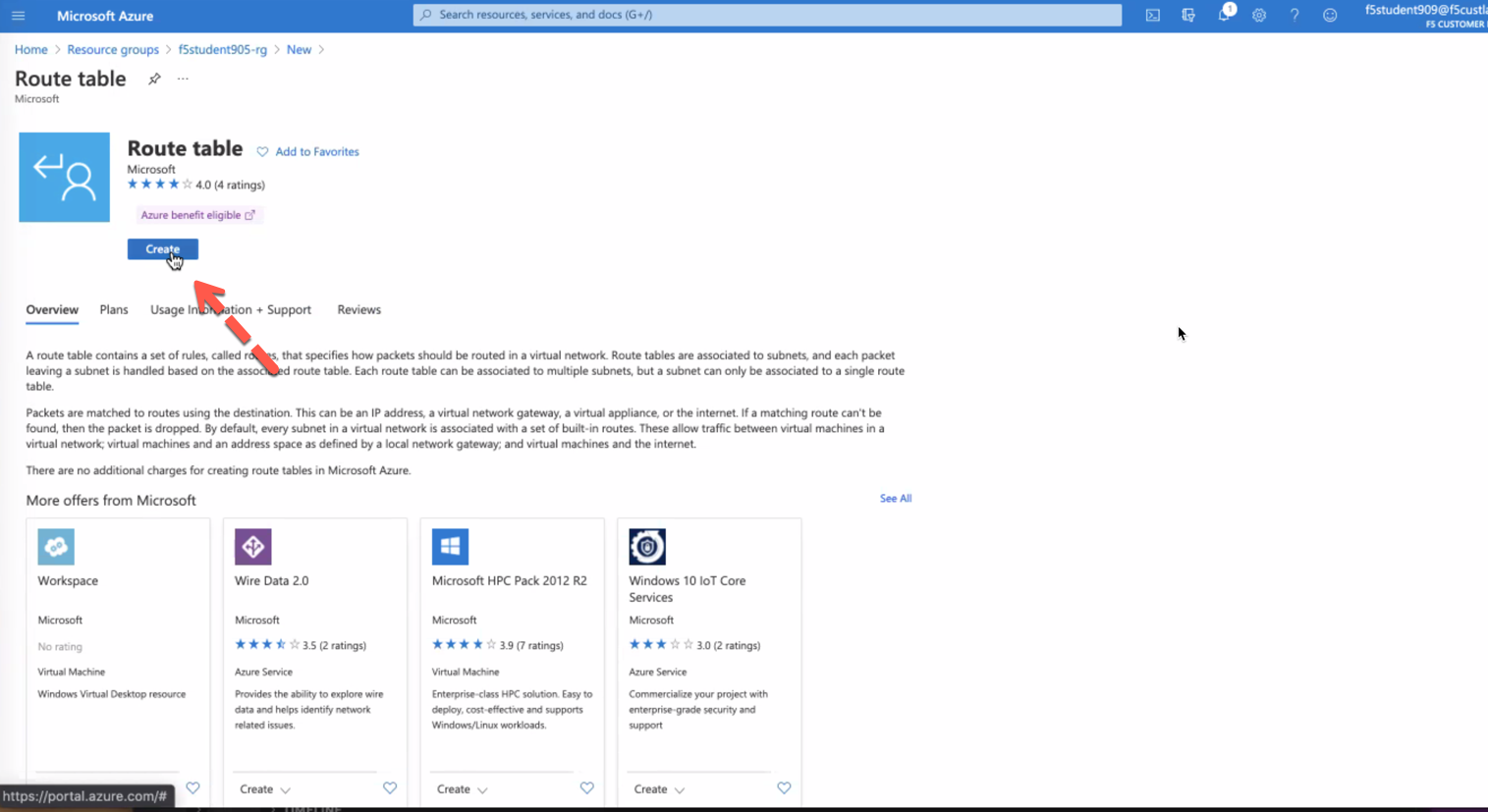Open Resource groups breadcrumb
The height and width of the screenshot is (812, 1488).
pos(113,50)
